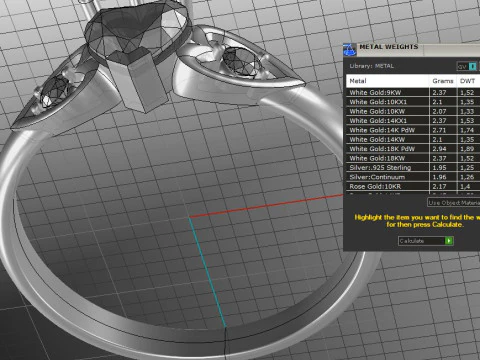Select the Rose Gold:10KR row
The image size is (480, 360).
(x=413, y=186)
